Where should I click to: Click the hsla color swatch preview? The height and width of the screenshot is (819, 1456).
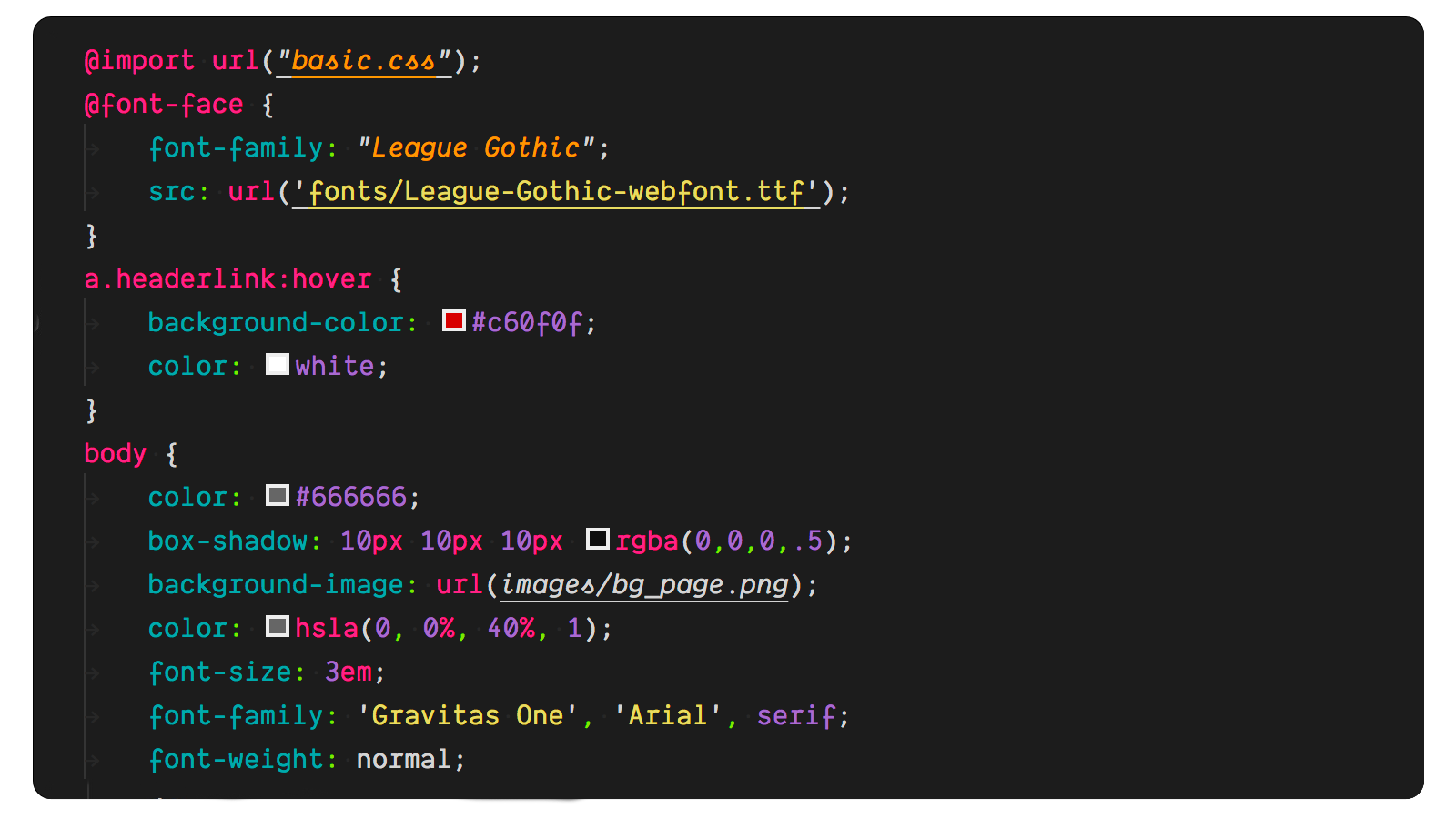[x=277, y=626]
